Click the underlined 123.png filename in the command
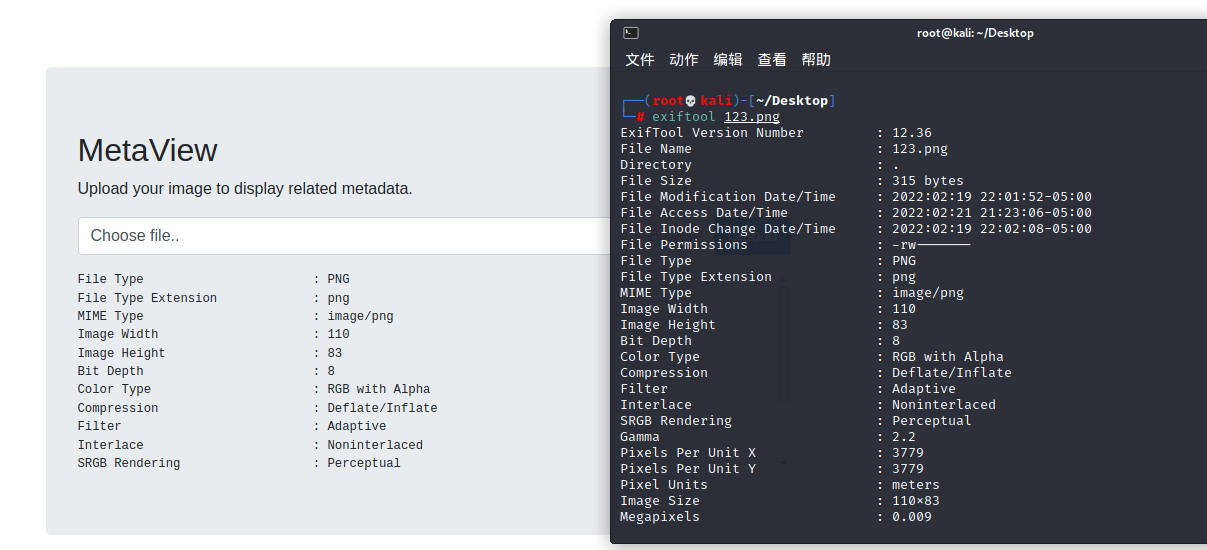Screen dimensions: 1207x550 click(752, 117)
